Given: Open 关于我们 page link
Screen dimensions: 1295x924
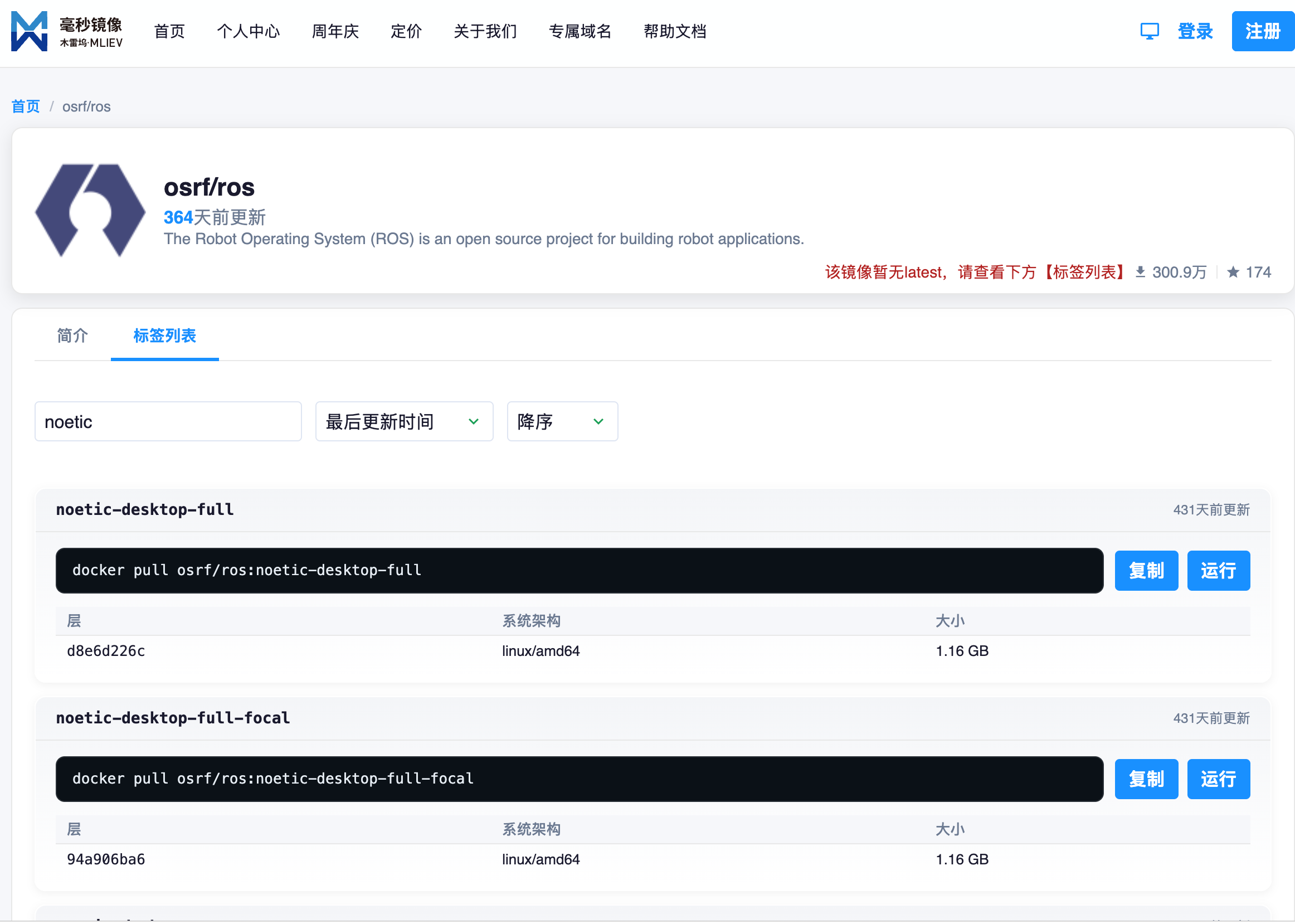Looking at the screenshot, I should pyautogui.click(x=485, y=31).
